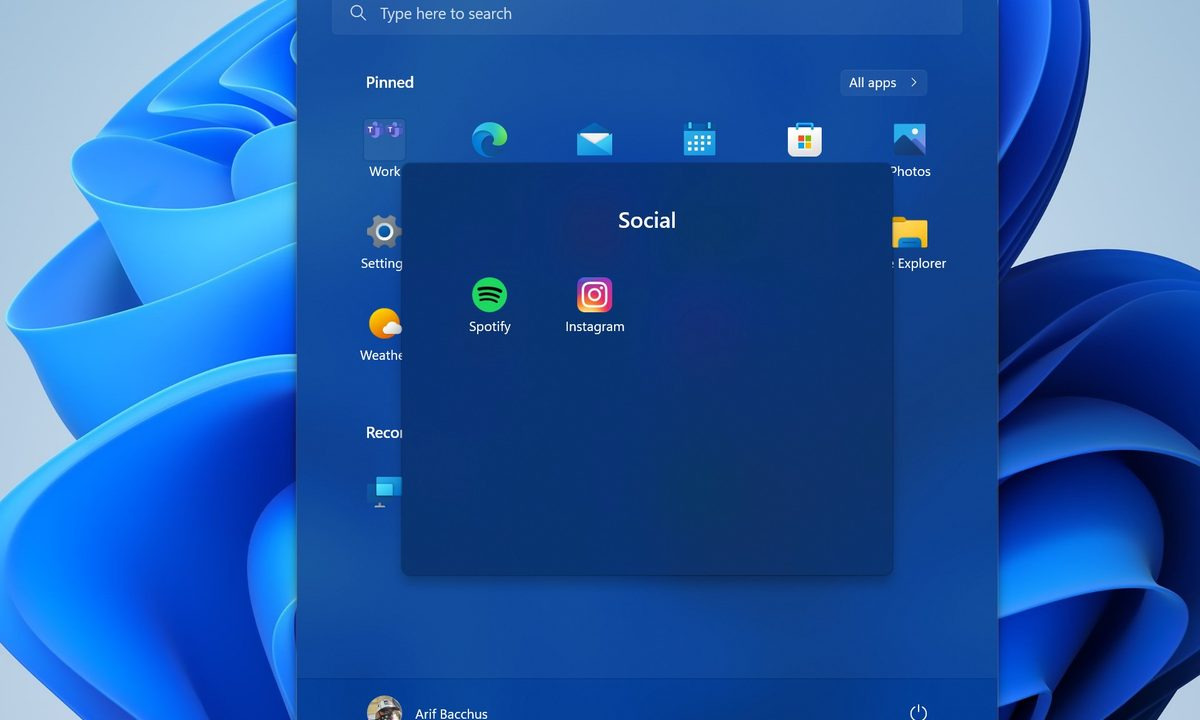This screenshot has width=1200, height=720.
Task: Focus the Type here to search box
Action: [x=647, y=14]
